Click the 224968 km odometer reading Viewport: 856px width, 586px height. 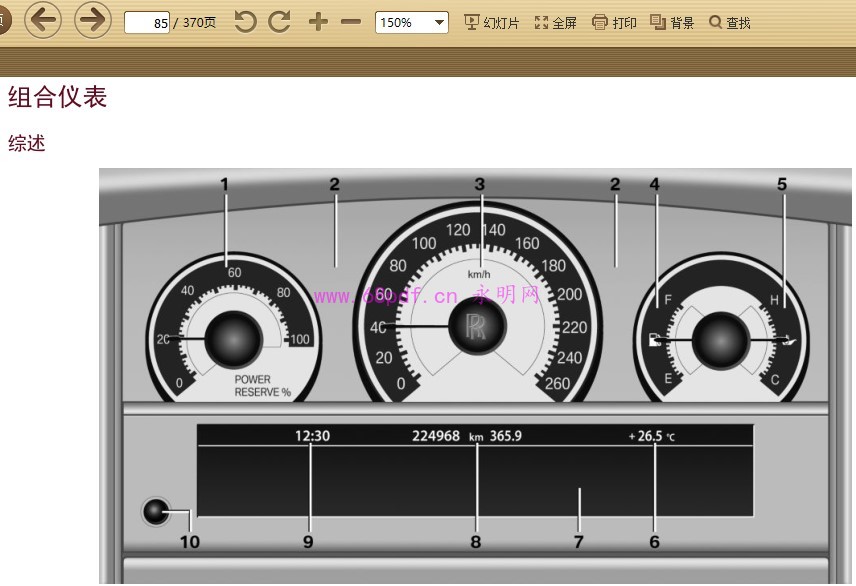[448, 436]
